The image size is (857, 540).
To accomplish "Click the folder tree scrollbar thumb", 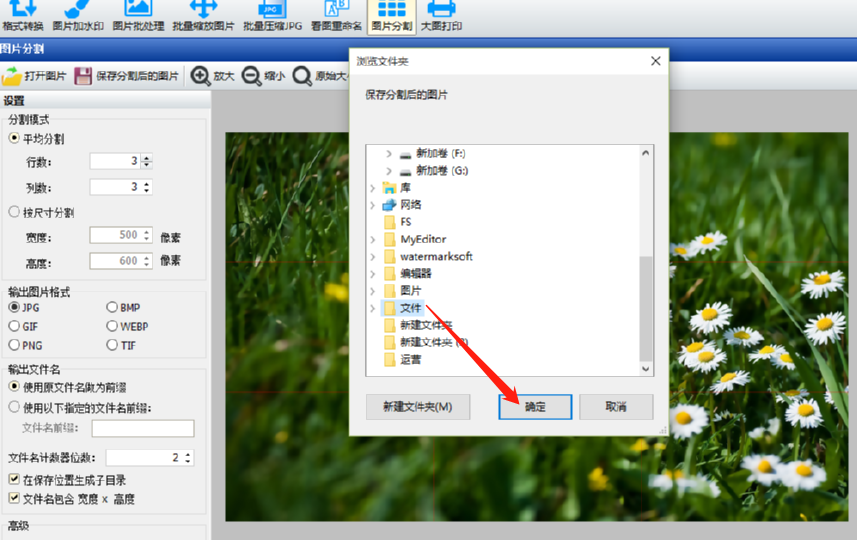I will tap(645, 309).
